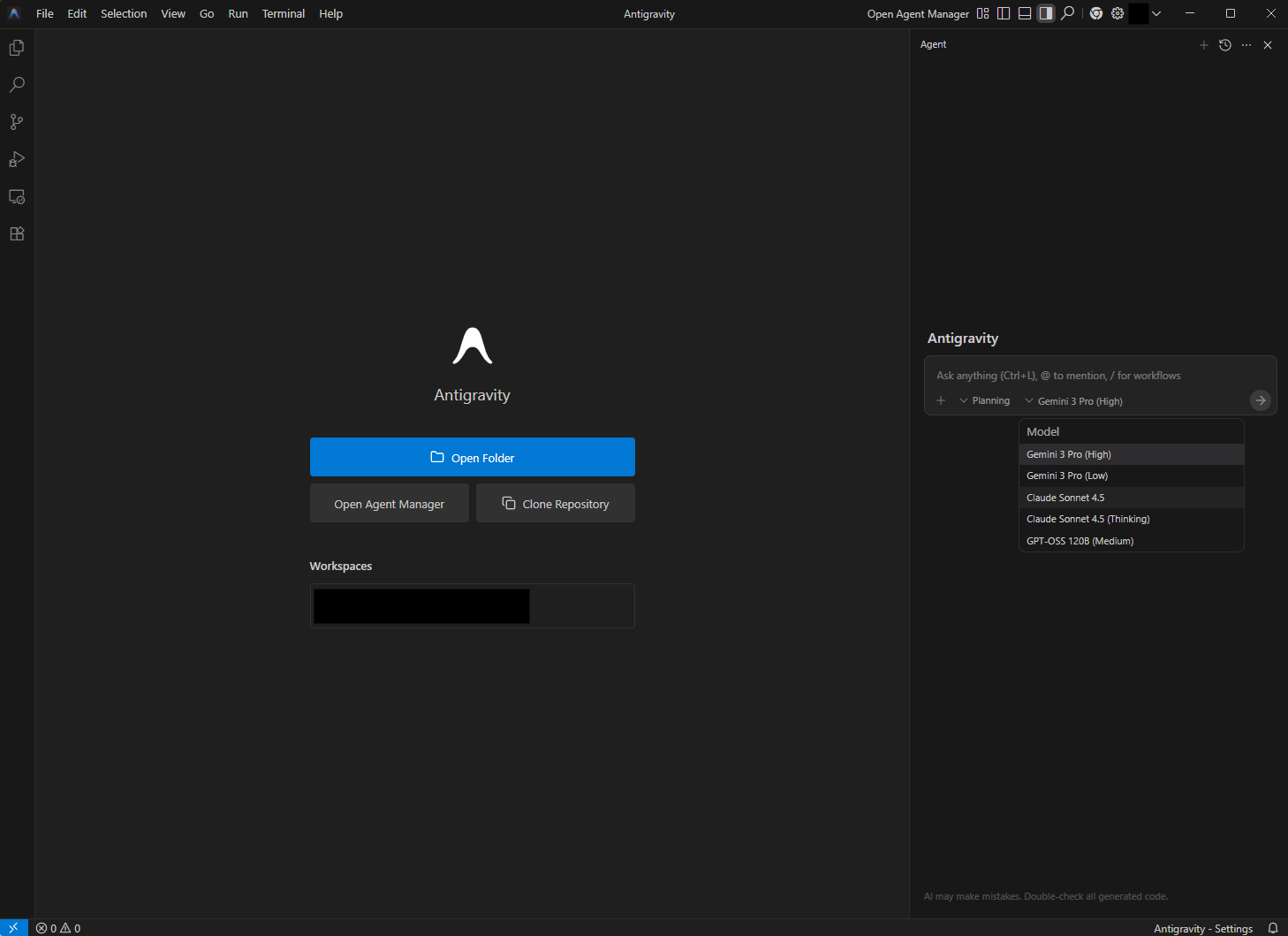Open the Help menu

(x=331, y=13)
